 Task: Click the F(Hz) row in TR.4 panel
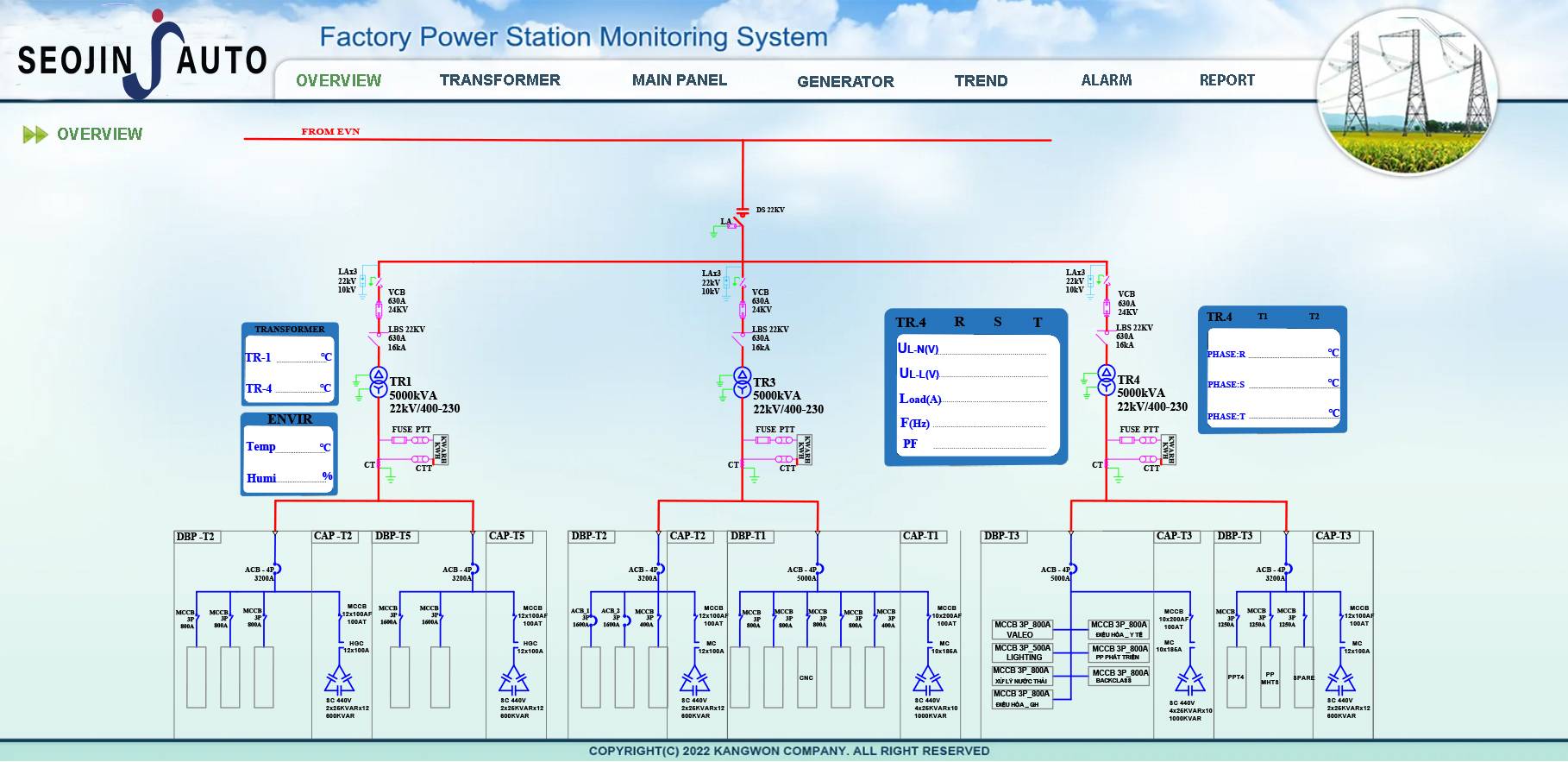tap(972, 423)
